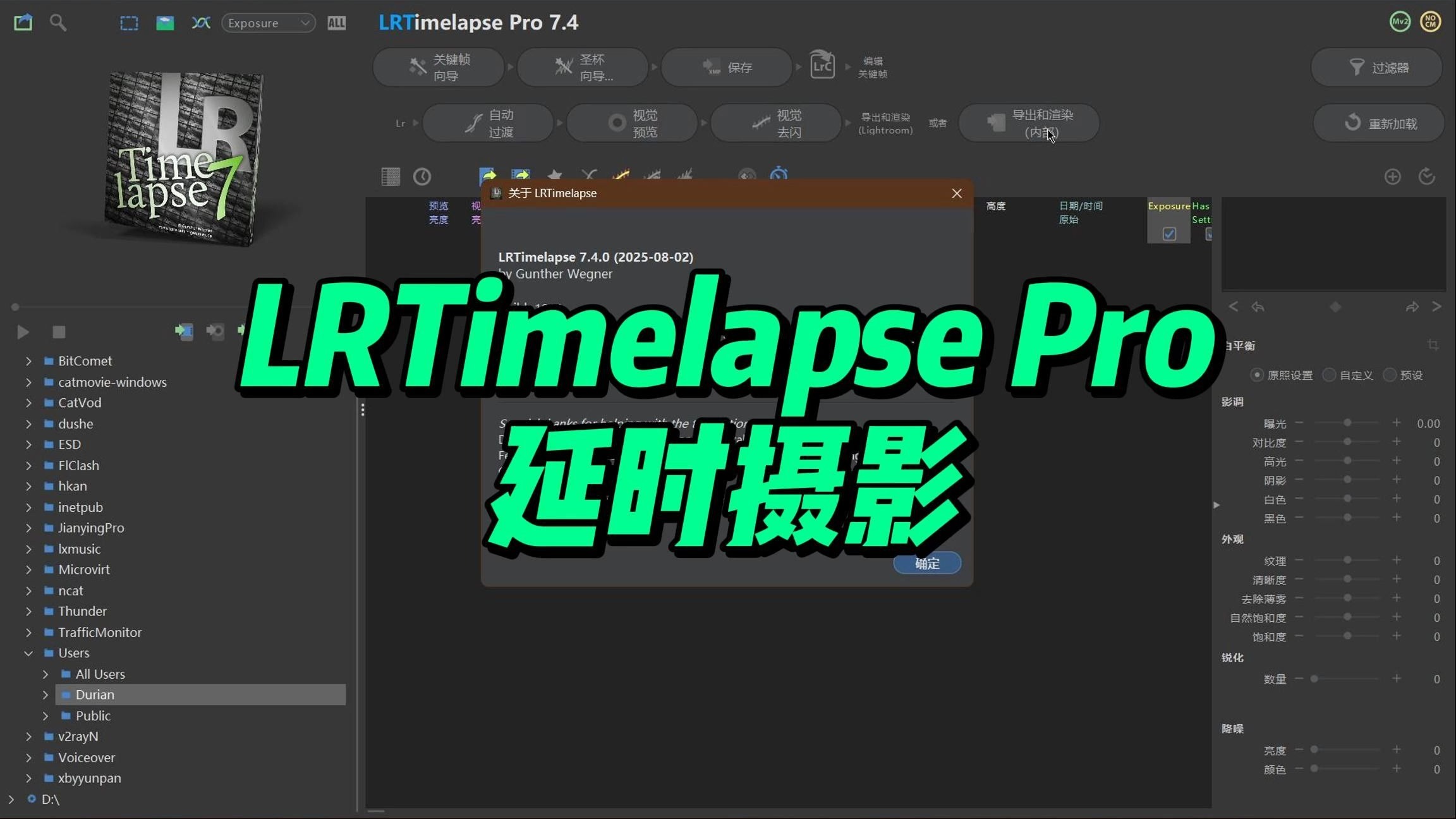Click the green image preview icon
This screenshot has width=1456, height=819.
[x=165, y=23]
